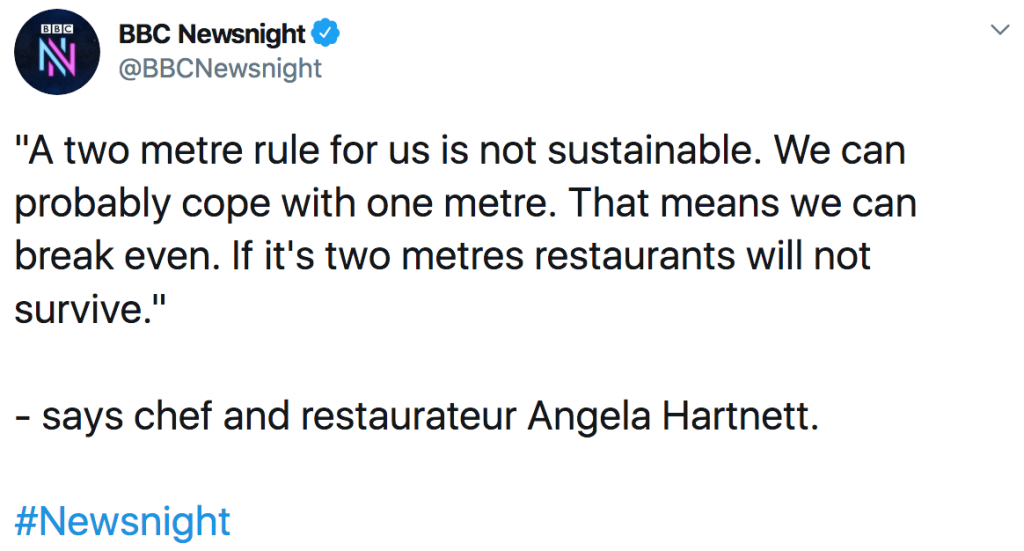Viewport: 1024px width, 551px height.
Task: Click the line mentioning Angela Hartnett
Action: [x=417, y=416]
